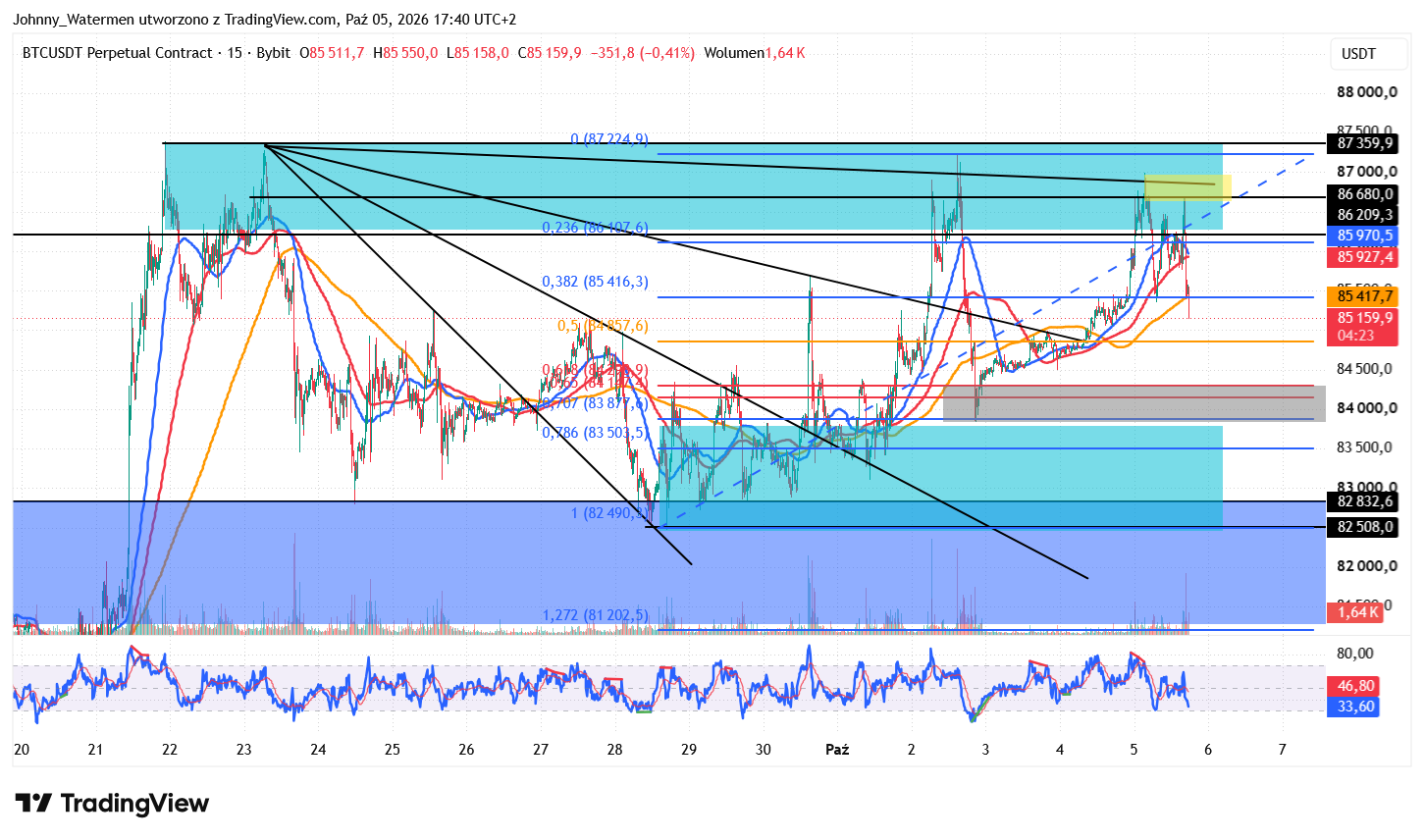Click the low price value L85 158,0
The image size is (1424, 840).
(x=478, y=53)
